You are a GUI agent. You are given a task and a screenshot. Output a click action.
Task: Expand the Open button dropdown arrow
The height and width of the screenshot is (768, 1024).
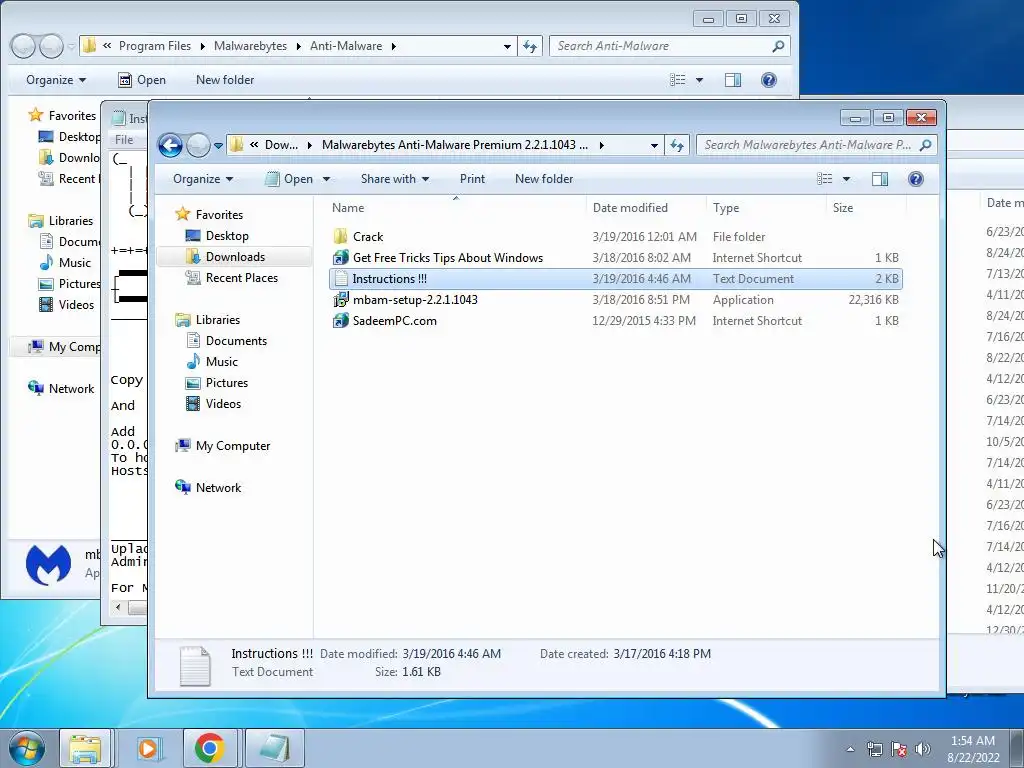[x=327, y=179]
